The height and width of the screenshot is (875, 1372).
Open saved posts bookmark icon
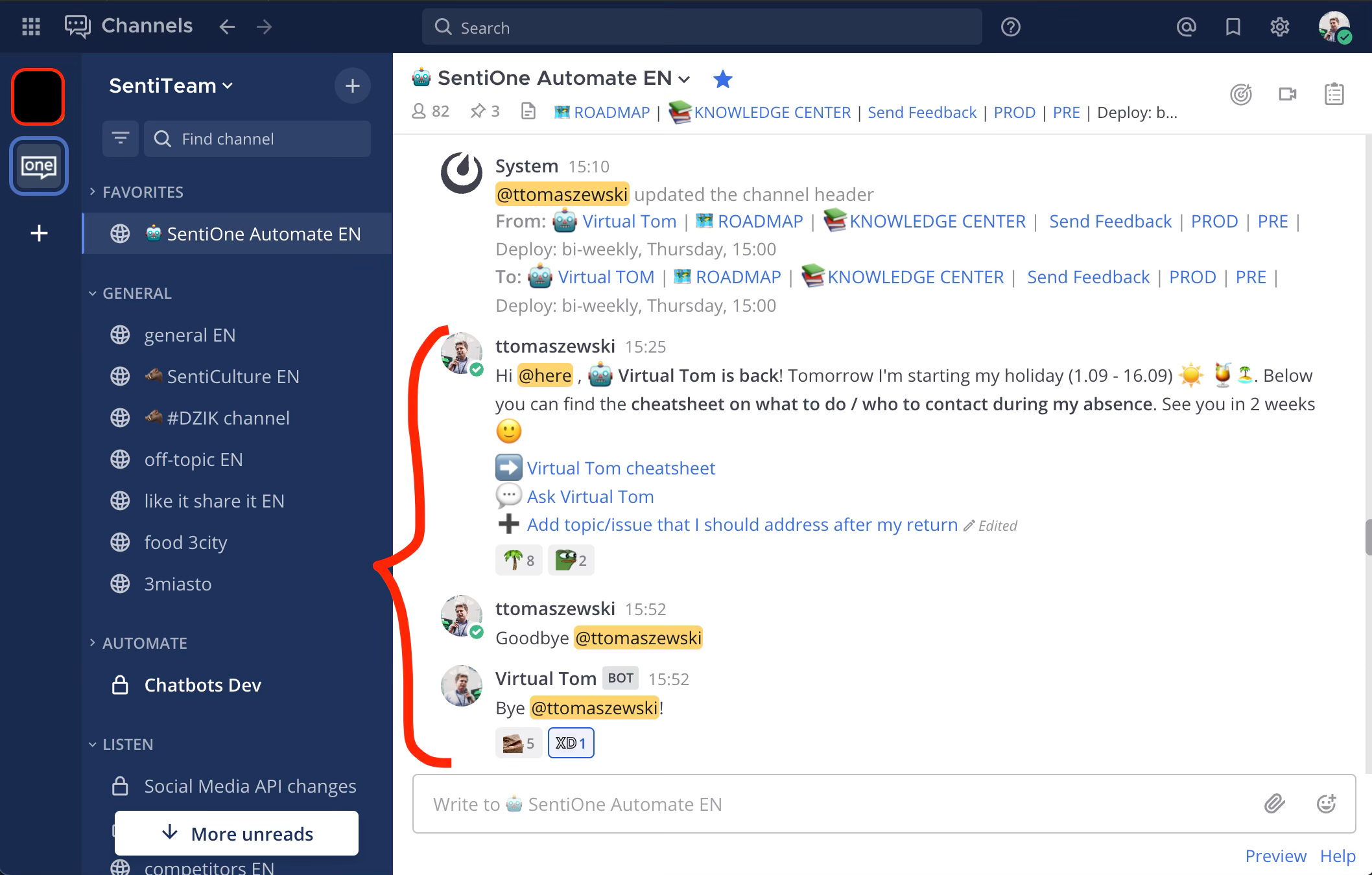1233,27
